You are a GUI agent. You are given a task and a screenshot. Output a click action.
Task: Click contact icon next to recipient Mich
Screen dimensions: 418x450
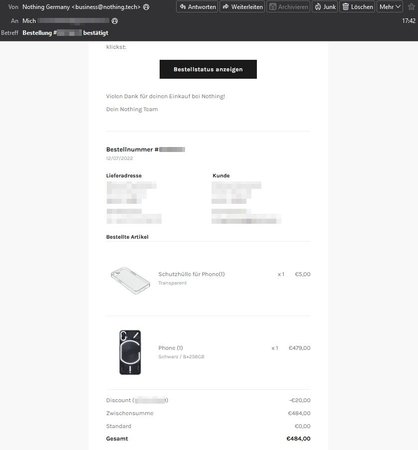(115, 21)
